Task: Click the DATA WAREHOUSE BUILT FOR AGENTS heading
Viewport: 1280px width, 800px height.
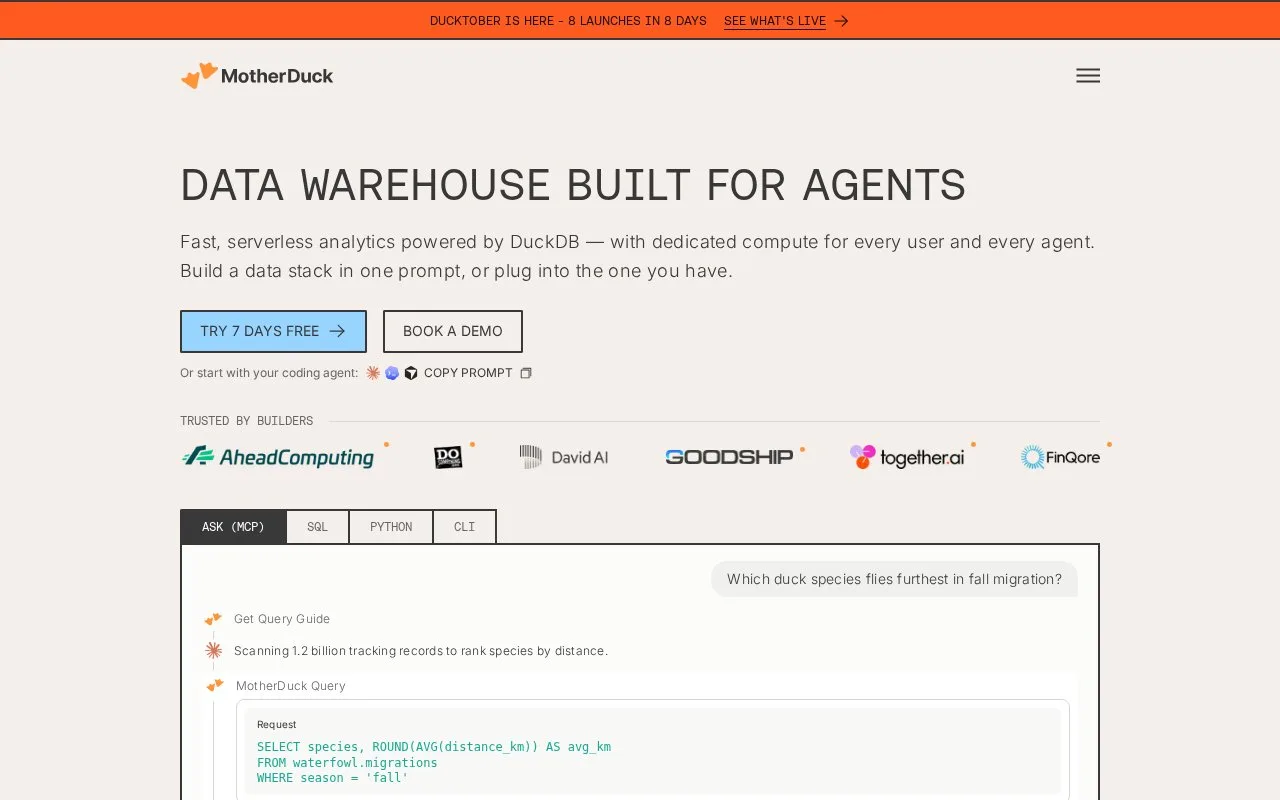Action: point(573,186)
